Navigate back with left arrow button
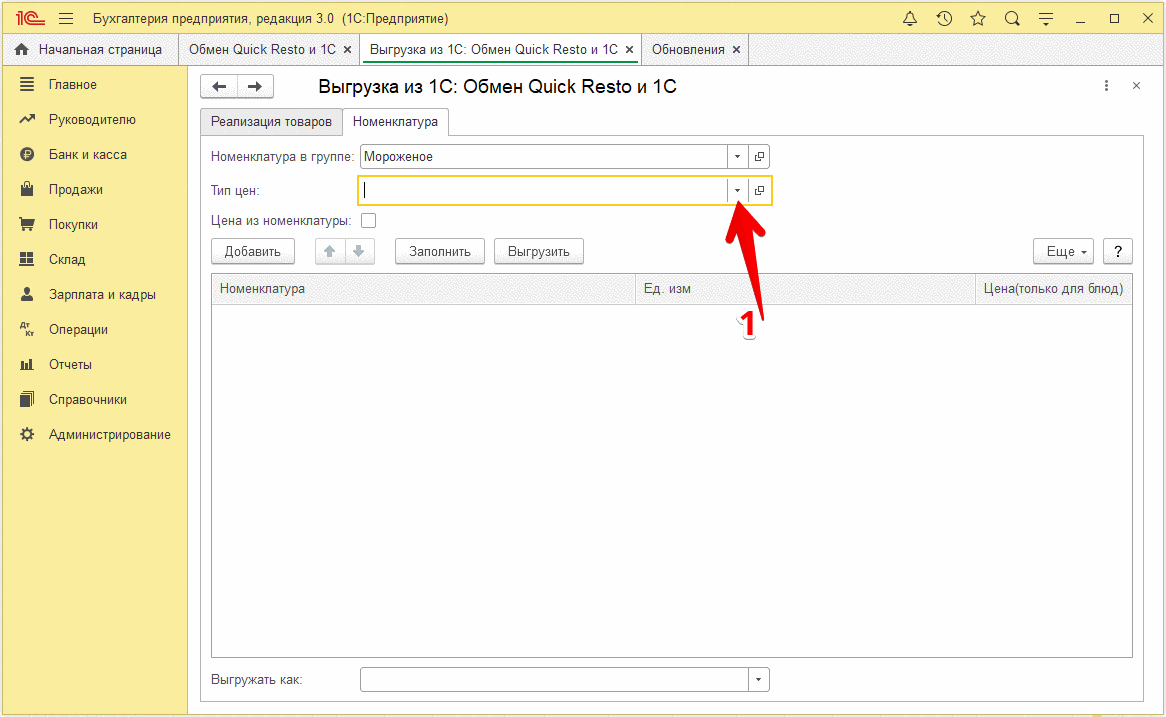Image resolution: width=1166 pixels, height=717 pixels. 219,86
